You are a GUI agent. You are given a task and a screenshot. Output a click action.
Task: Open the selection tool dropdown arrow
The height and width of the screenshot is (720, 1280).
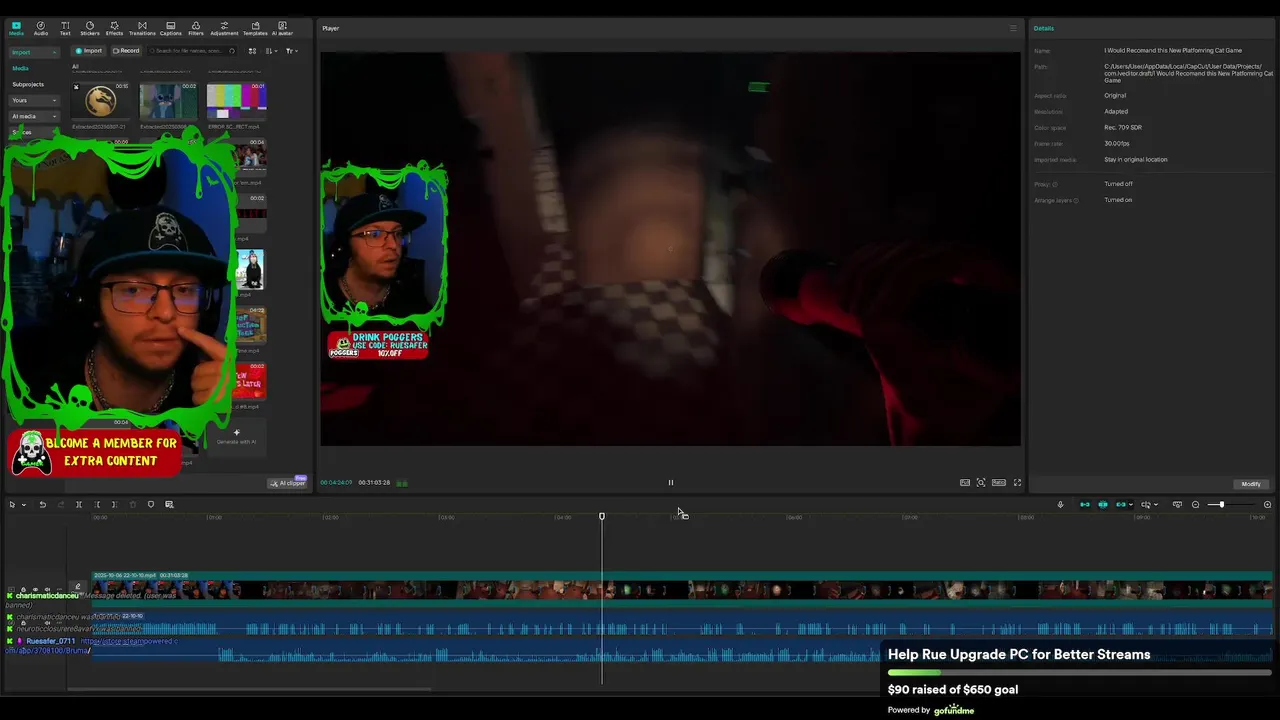(24, 505)
